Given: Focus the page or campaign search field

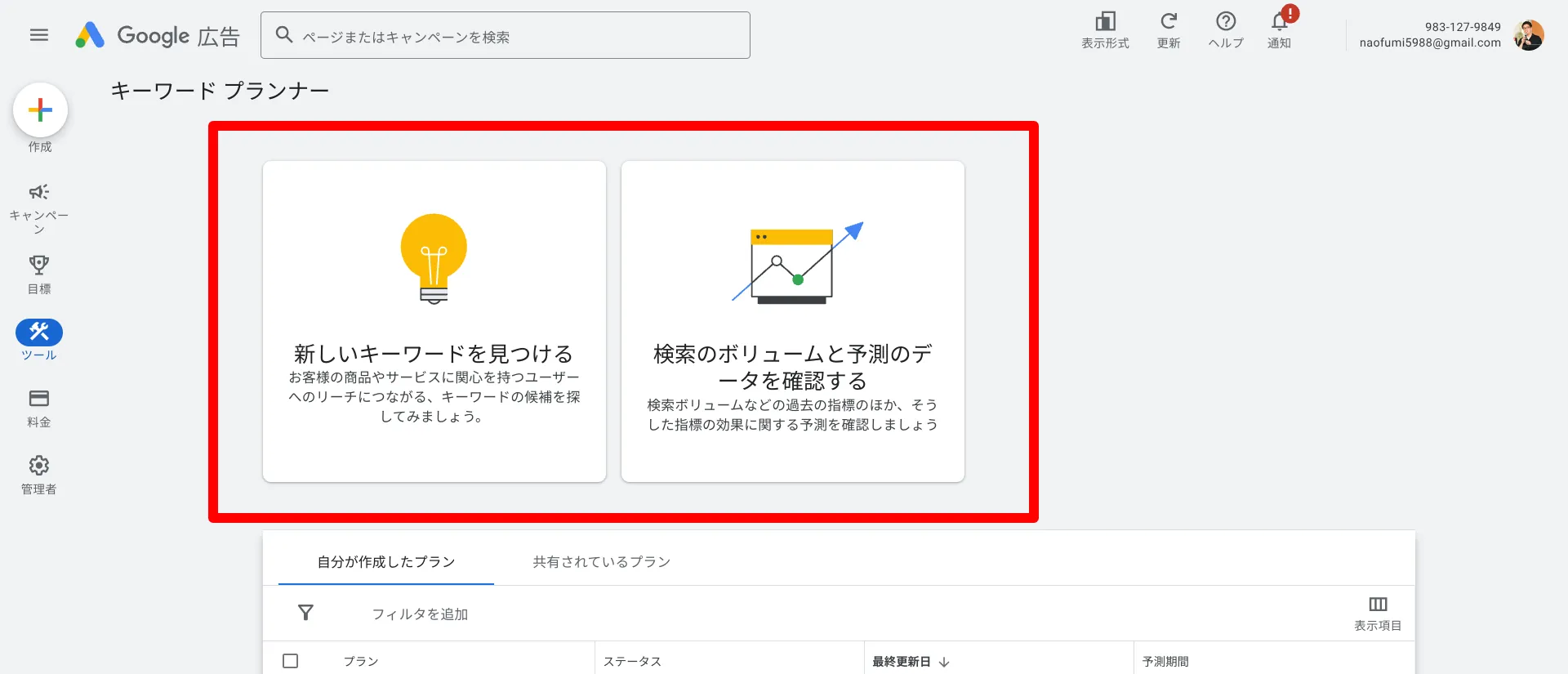Looking at the screenshot, I should 505,35.
